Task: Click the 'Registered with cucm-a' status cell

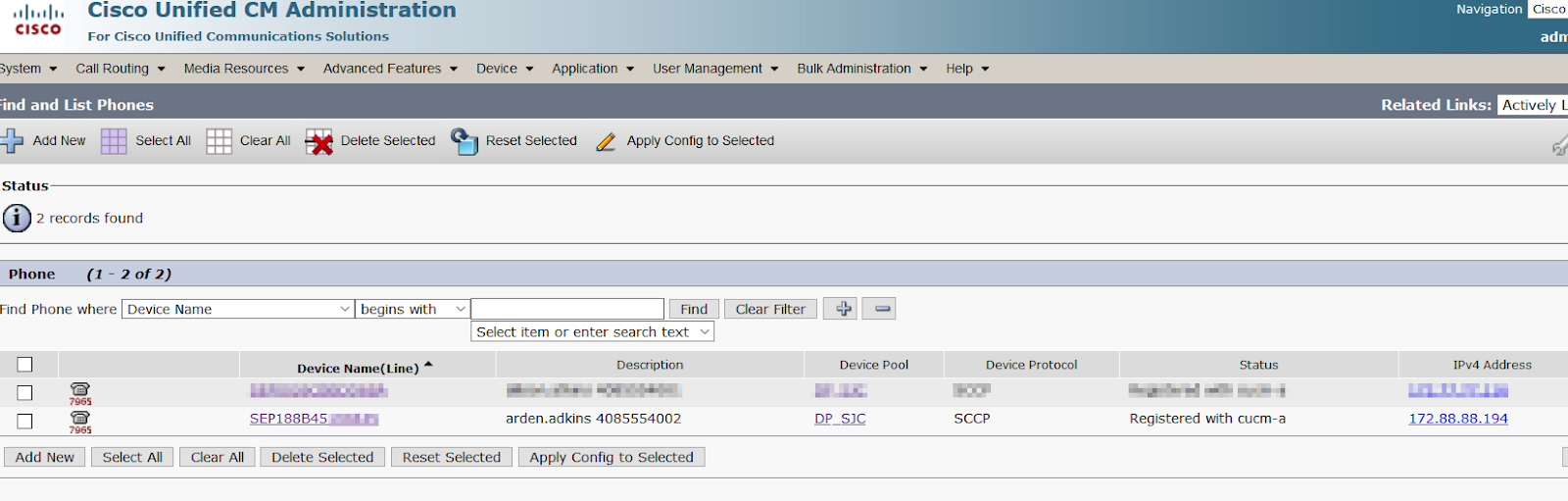Action: (1207, 419)
